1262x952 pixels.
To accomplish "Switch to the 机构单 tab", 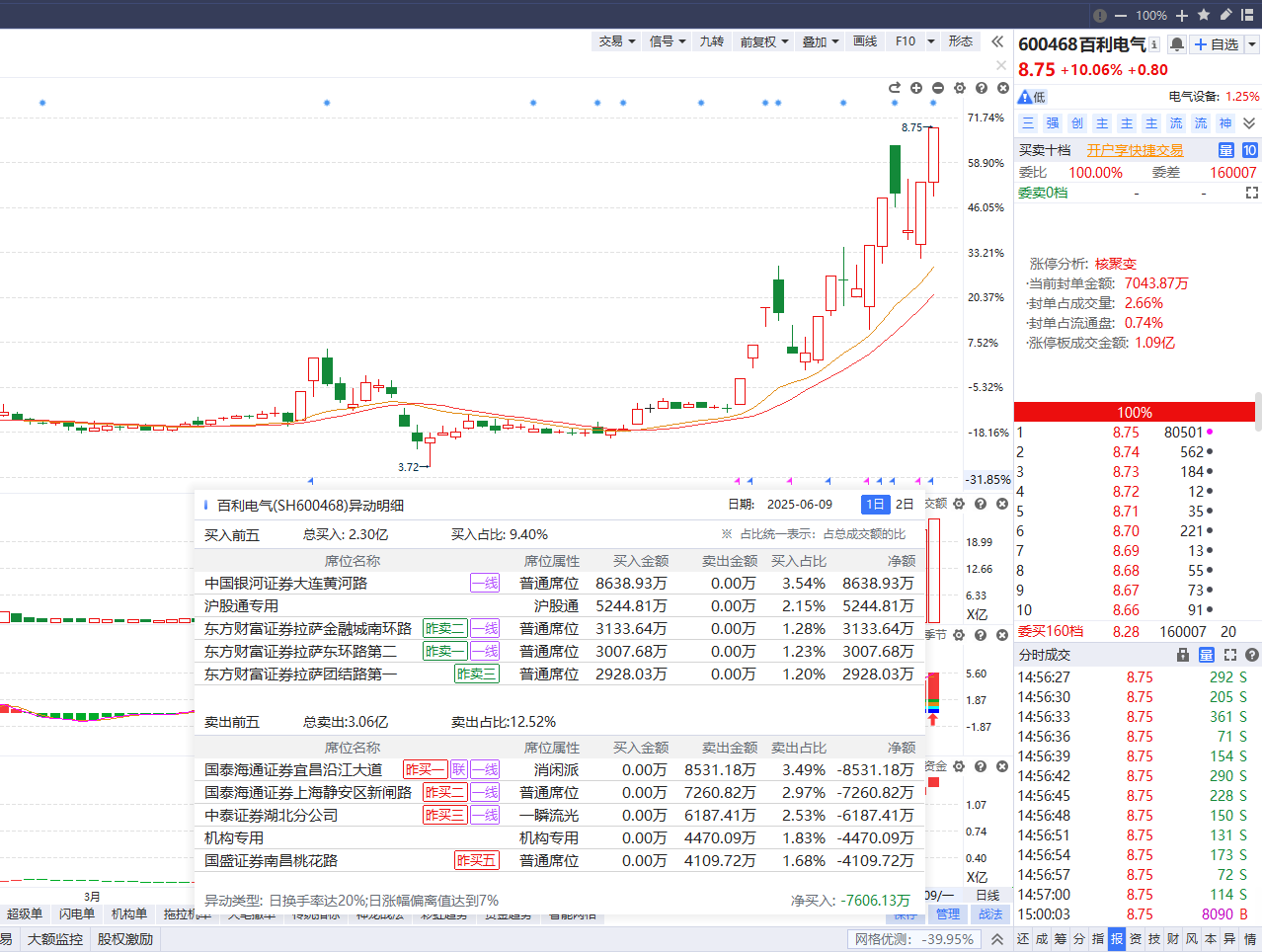I will click(128, 914).
